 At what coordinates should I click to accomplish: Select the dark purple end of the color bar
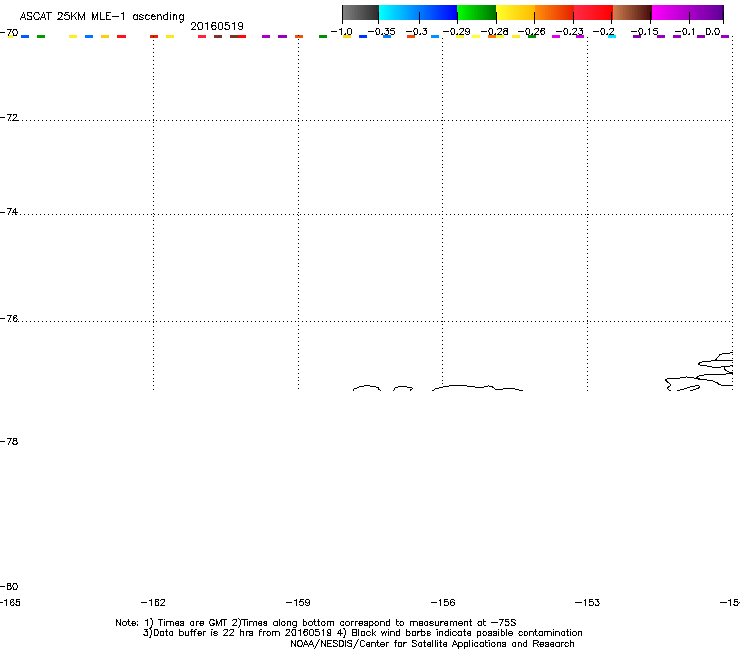pos(708,13)
